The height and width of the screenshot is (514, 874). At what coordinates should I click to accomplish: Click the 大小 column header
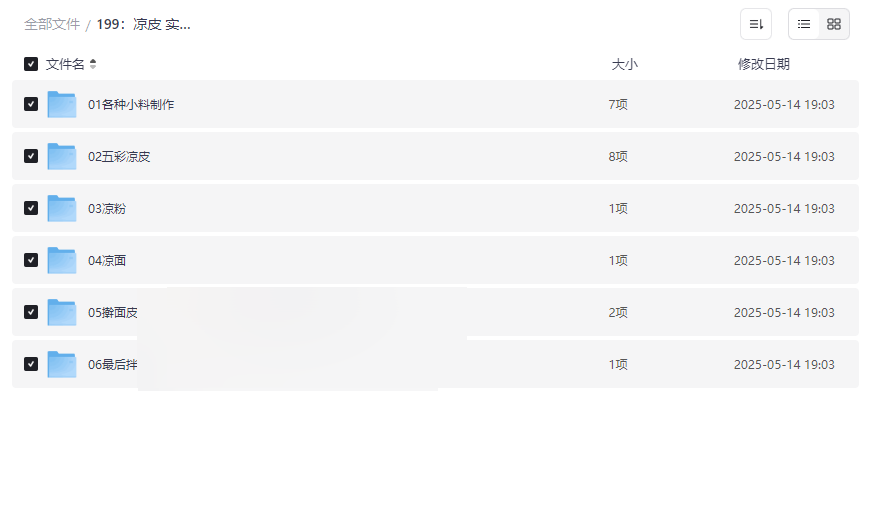click(624, 64)
